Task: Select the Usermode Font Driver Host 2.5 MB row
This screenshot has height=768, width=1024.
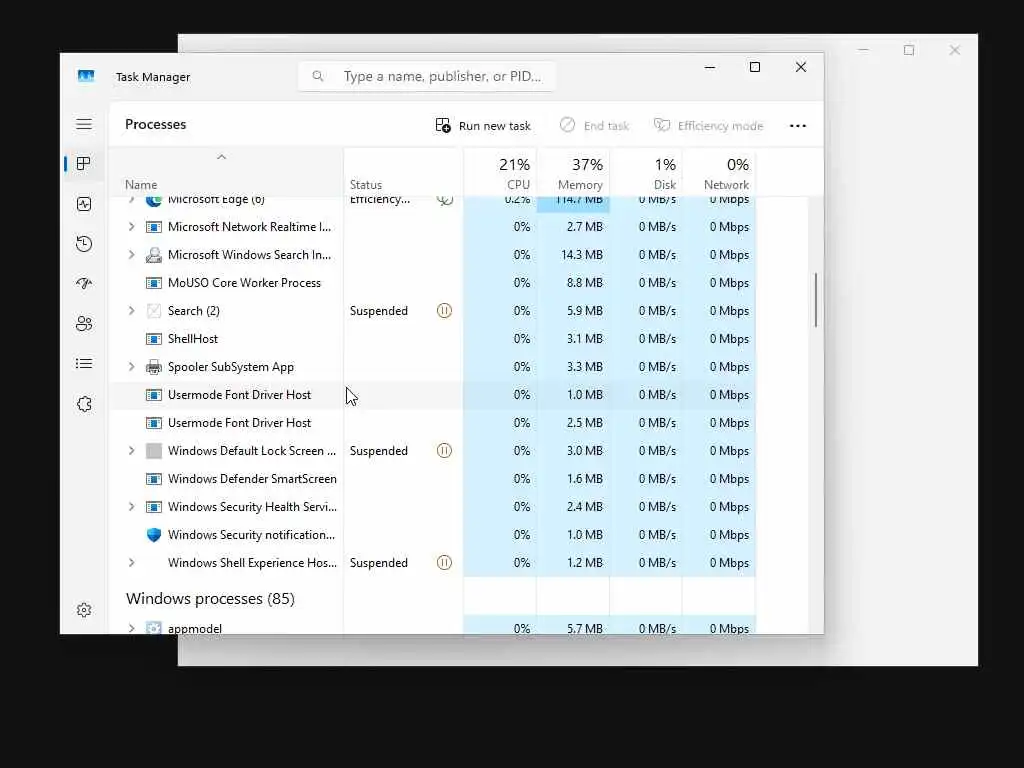Action: point(432,423)
